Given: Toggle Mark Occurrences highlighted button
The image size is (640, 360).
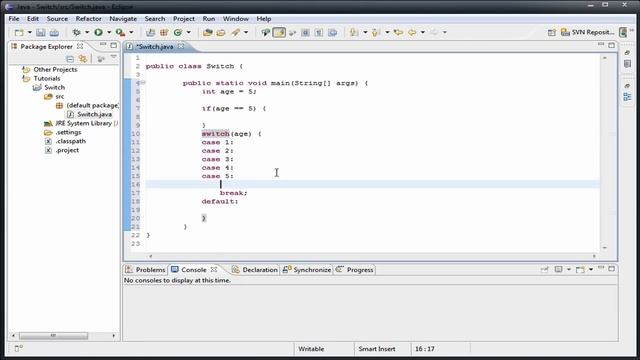Looking at the screenshot, I should click(x=279, y=32).
